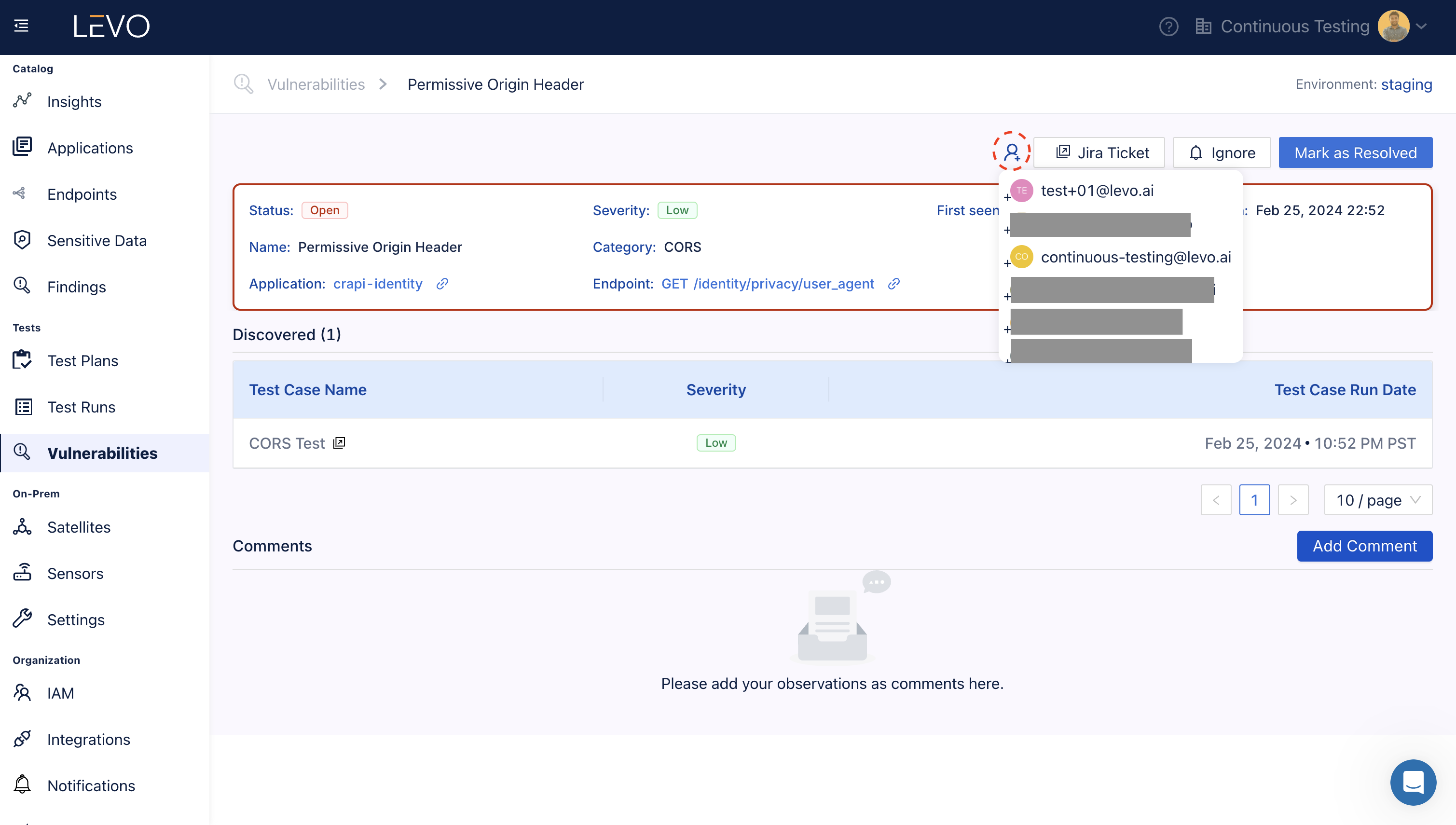Viewport: 1456px width, 825px height.
Task: Click the Jira Ticket button
Action: 1099,152
